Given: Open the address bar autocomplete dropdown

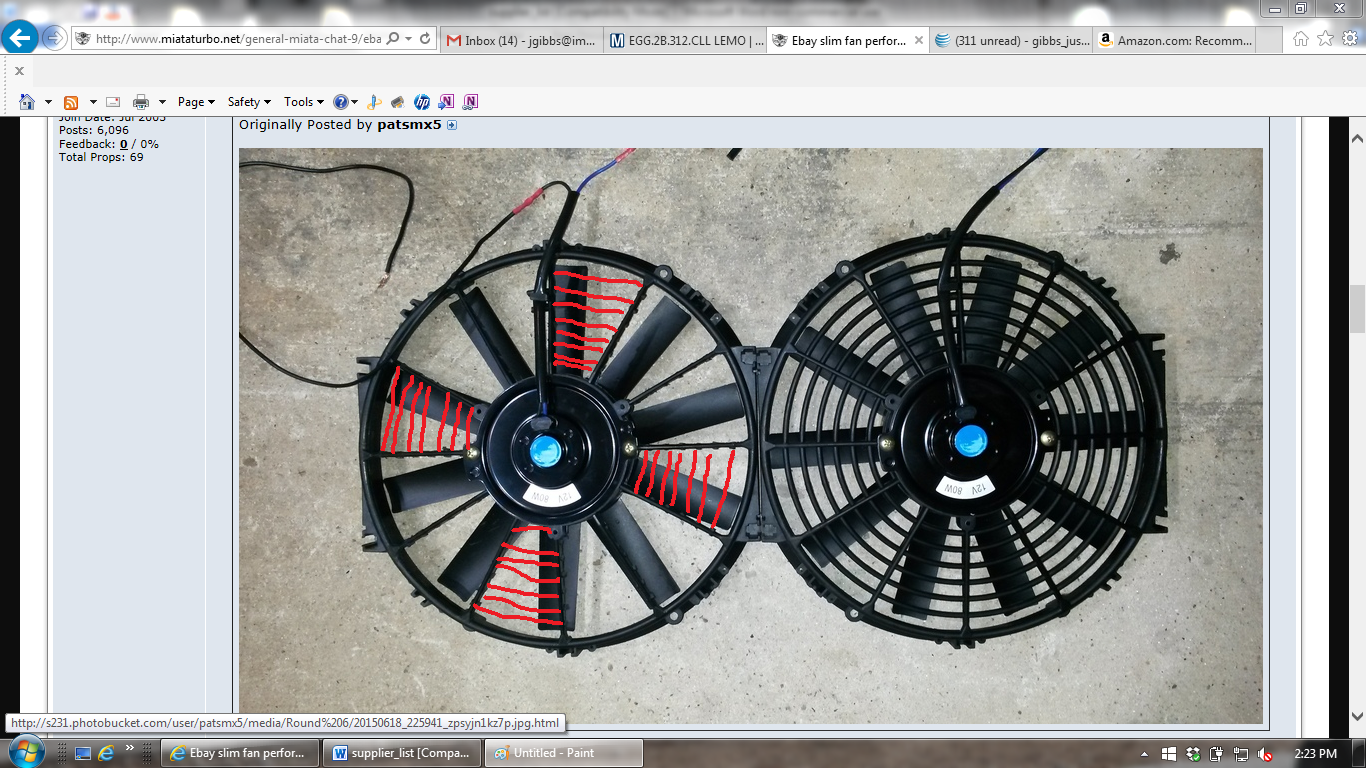Looking at the screenshot, I should click(x=410, y=39).
